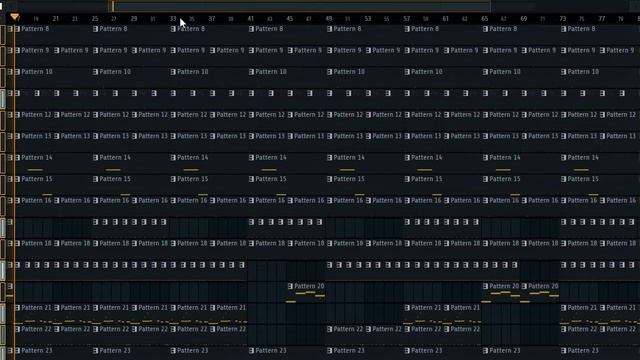Open clip menu icon of Pattern 20 at bar 69
640x360 pixels.
[x=524, y=286]
